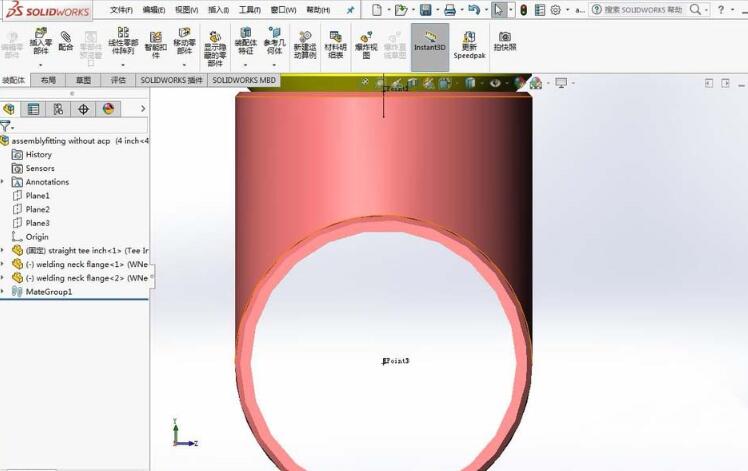Open the Options gear icon
This screenshot has height=471, width=748.
tap(556, 10)
